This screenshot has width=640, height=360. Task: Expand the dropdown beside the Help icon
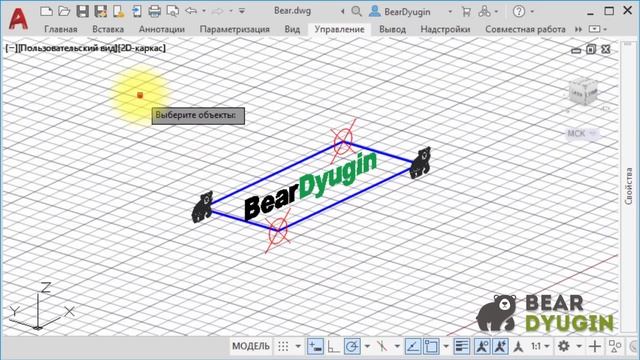click(532, 12)
